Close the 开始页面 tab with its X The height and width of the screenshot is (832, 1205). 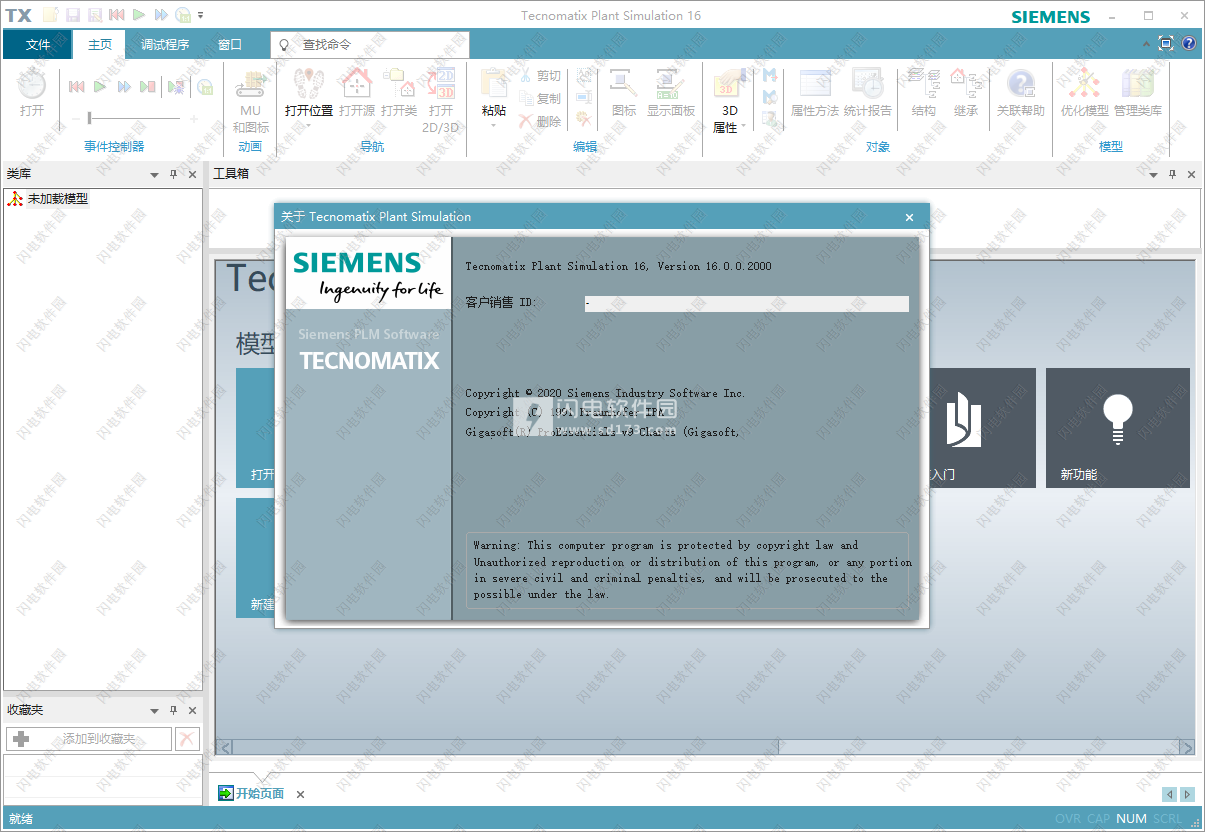(300, 794)
